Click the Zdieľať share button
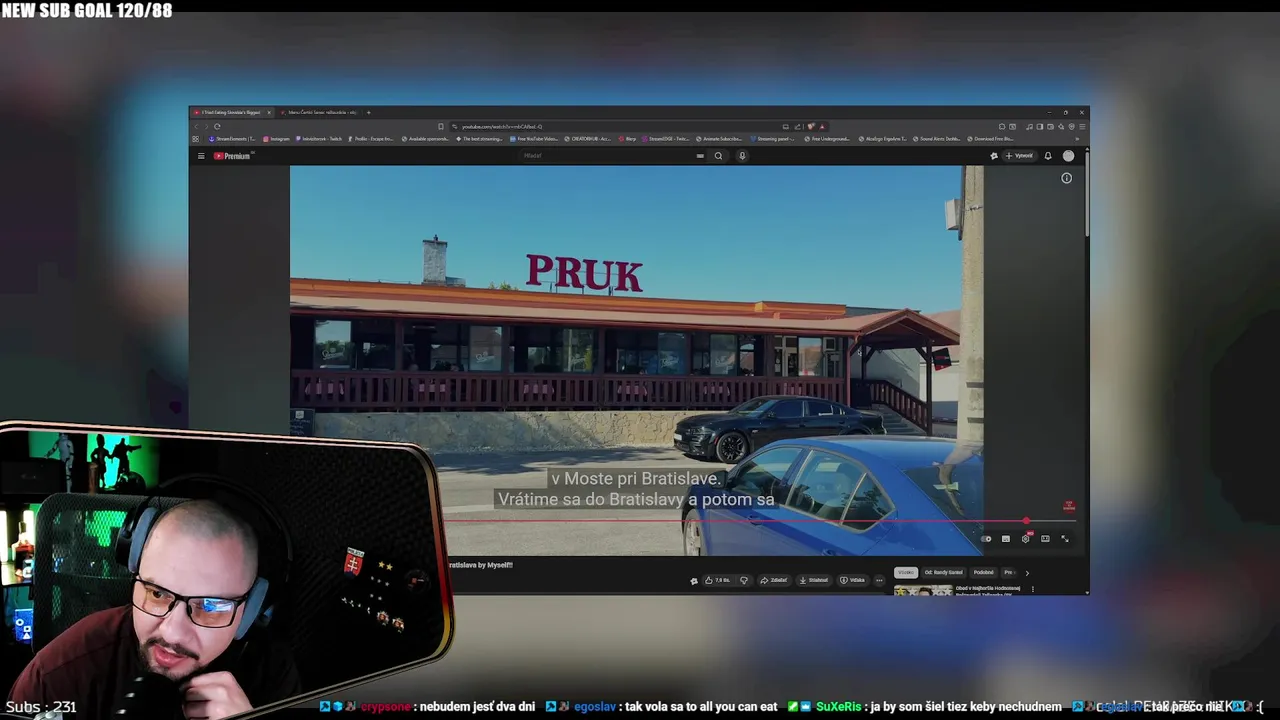Image resolution: width=1280 pixels, height=720 pixels. pyautogui.click(x=773, y=580)
